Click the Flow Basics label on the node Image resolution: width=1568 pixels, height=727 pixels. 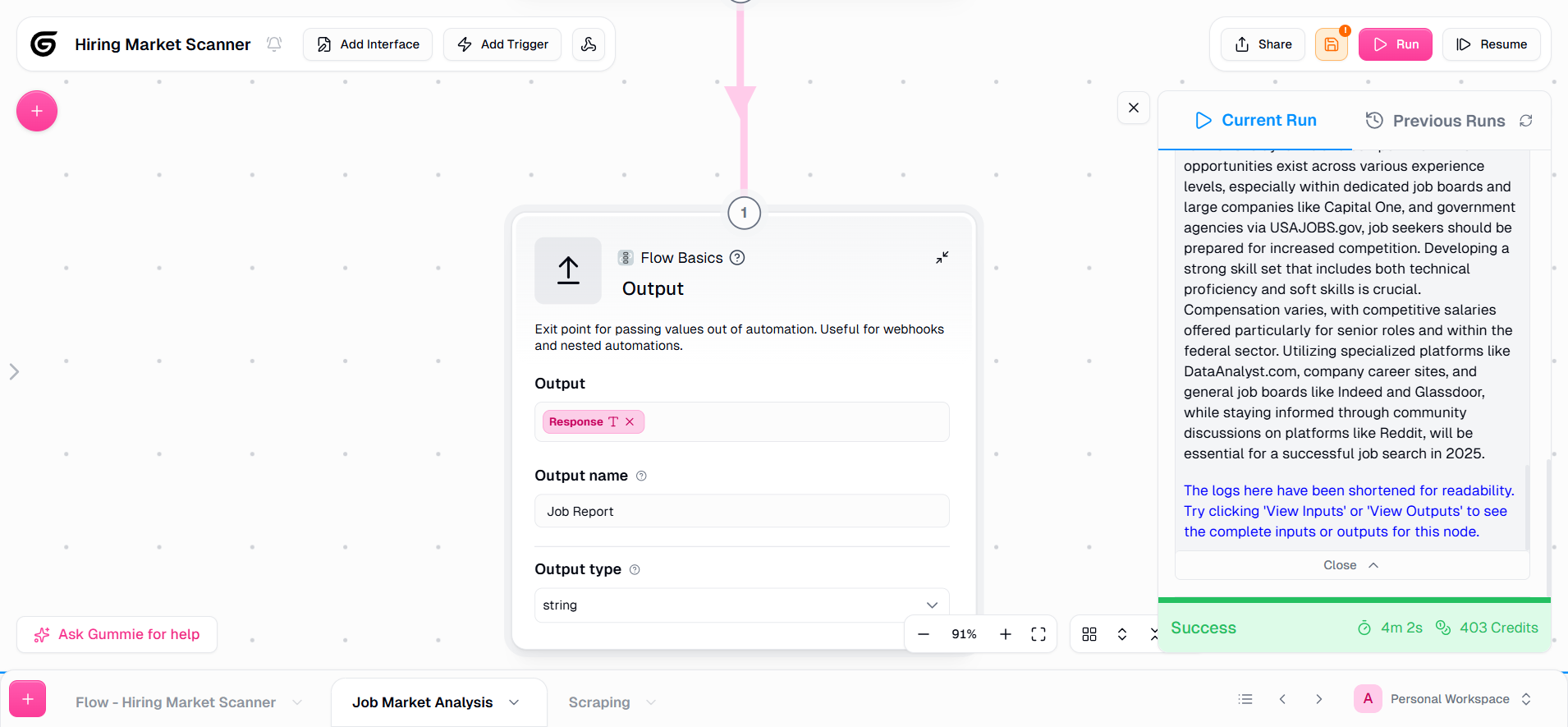point(681,258)
